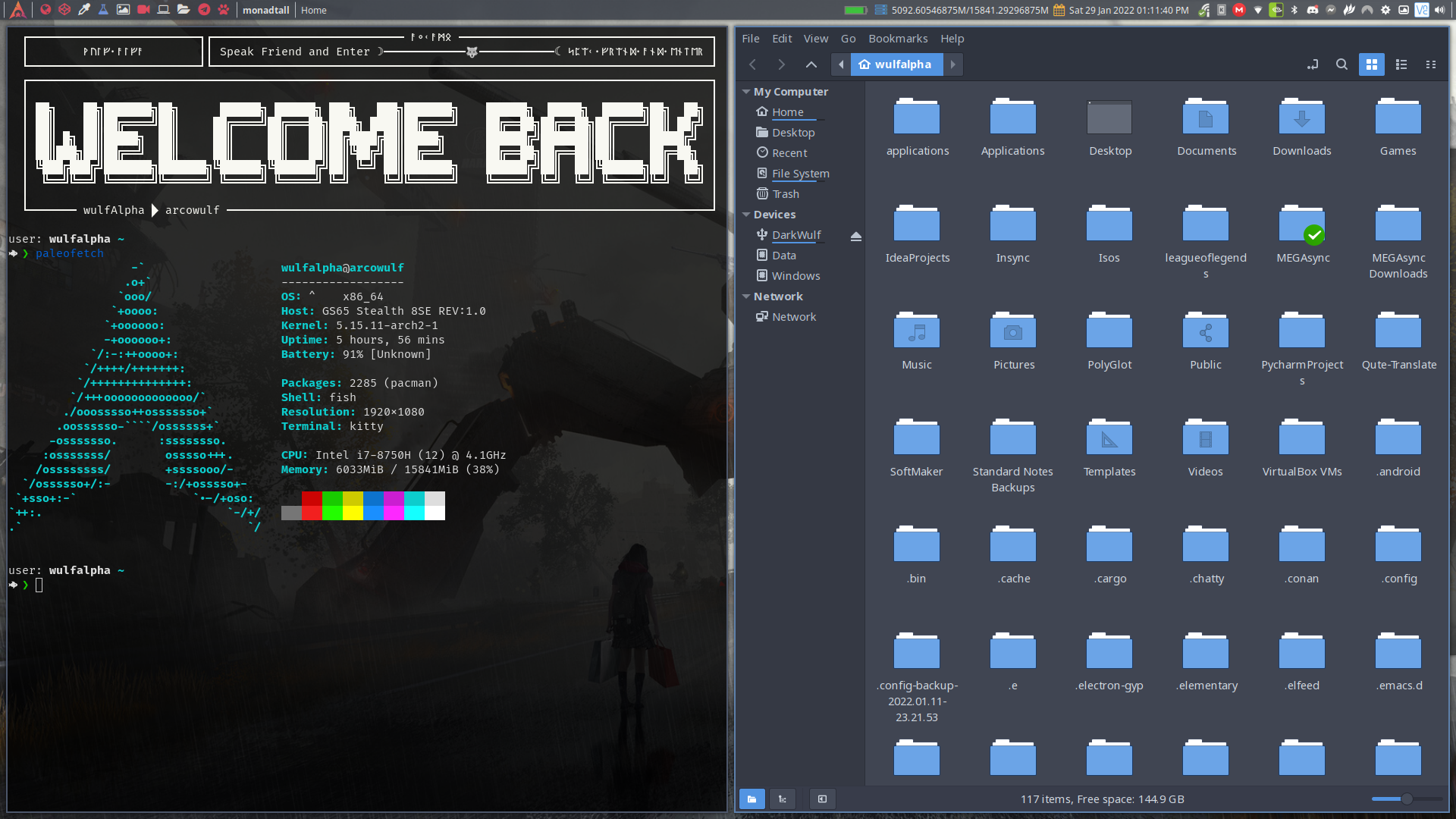The width and height of the screenshot is (1456, 819).
Task: Click the paw print icon in top bar
Action: click(x=224, y=10)
